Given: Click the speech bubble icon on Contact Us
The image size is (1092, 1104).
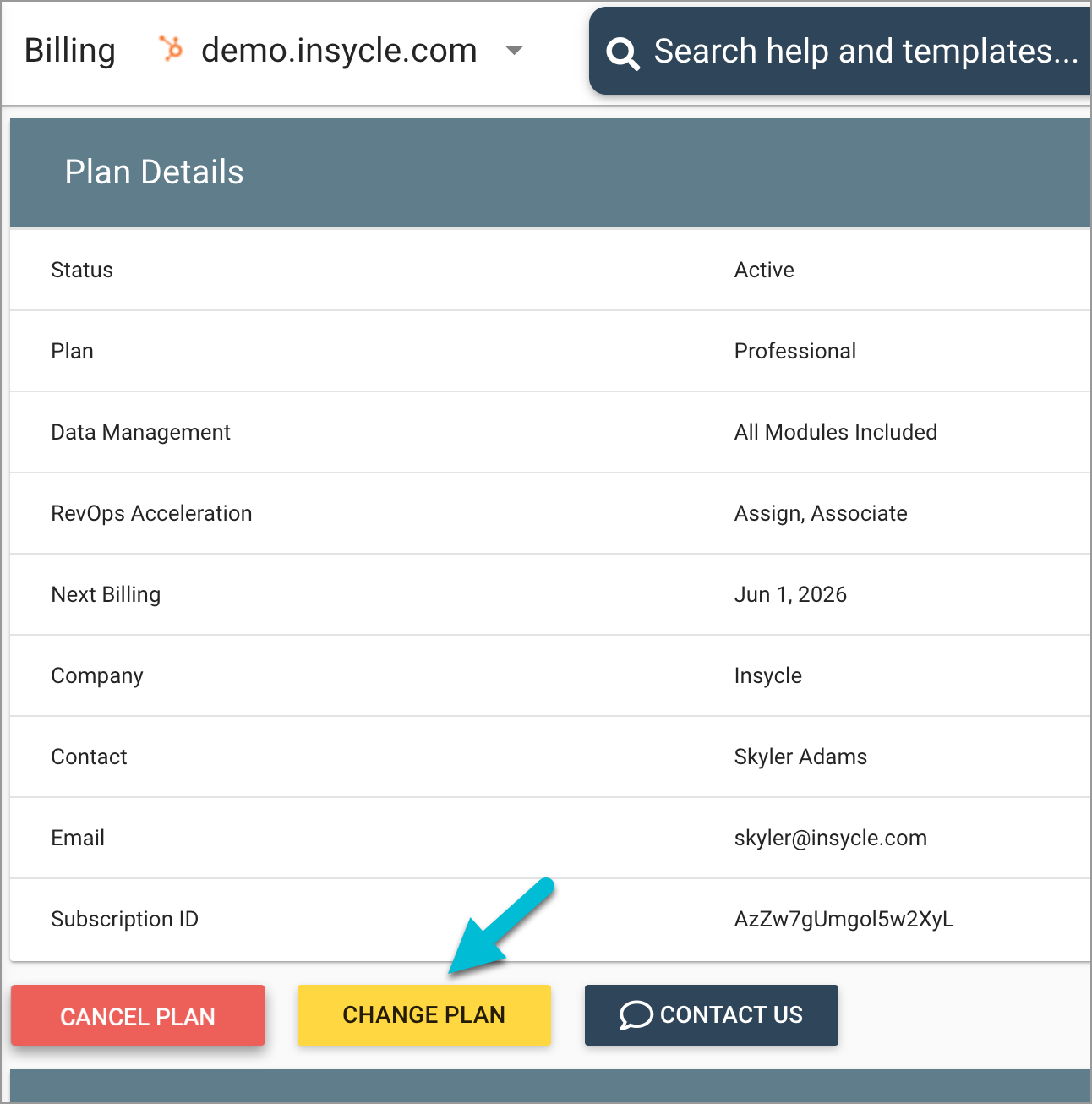Looking at the screenshot, I should (635, 1015).
